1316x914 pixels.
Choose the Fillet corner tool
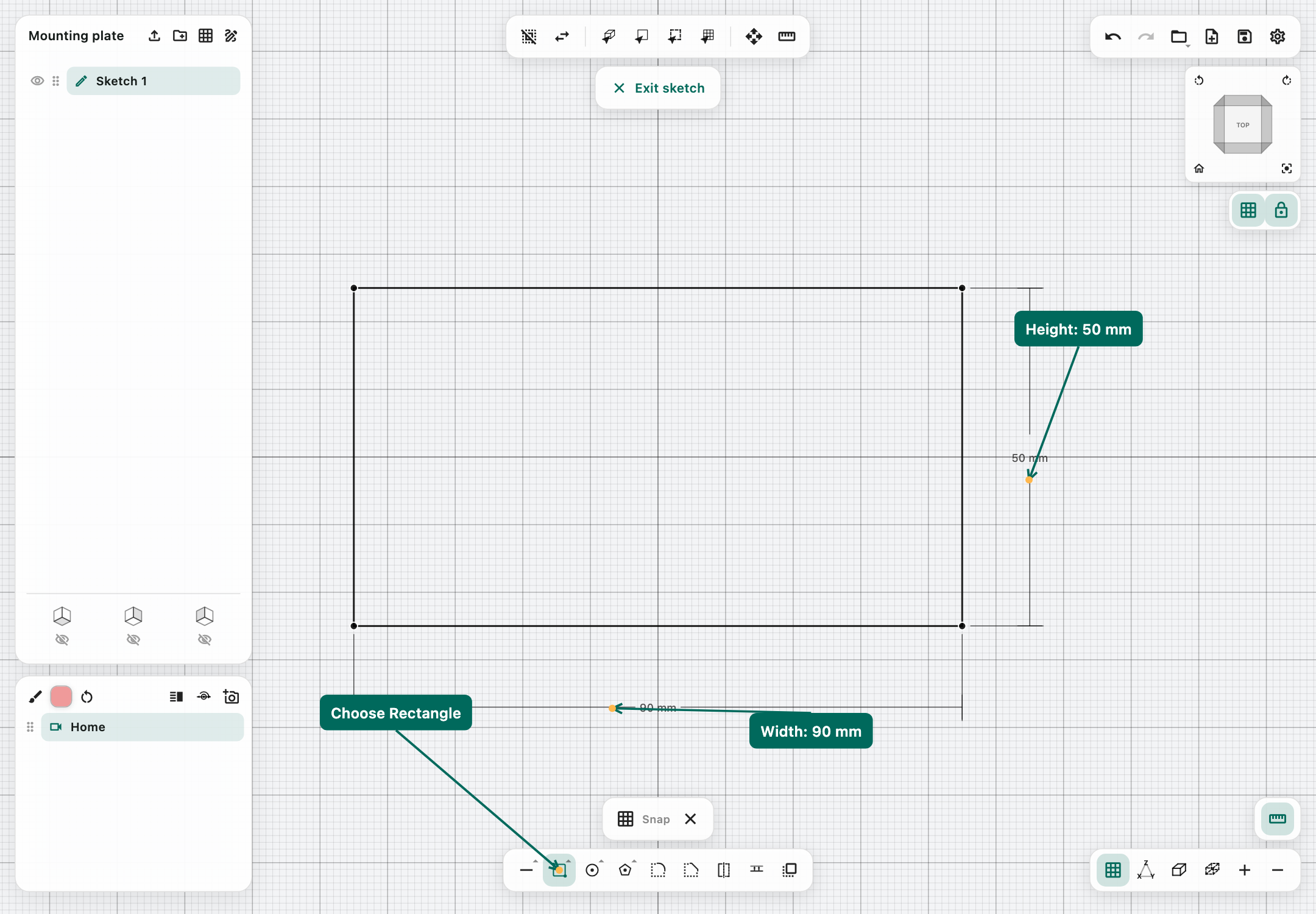tap(658, 870)
